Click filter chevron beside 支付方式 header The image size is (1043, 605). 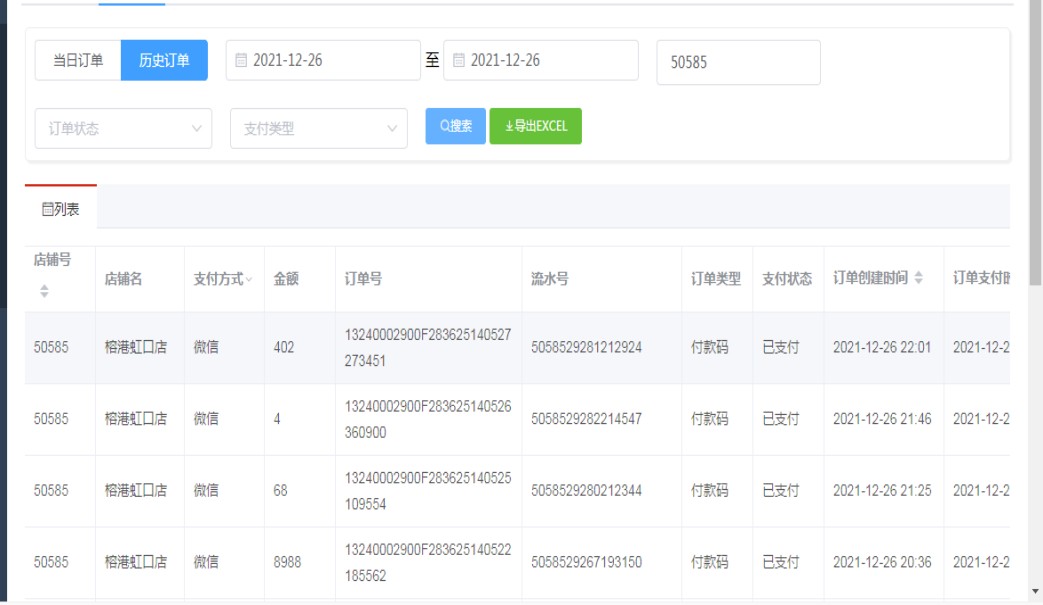(x=249, y=279)
